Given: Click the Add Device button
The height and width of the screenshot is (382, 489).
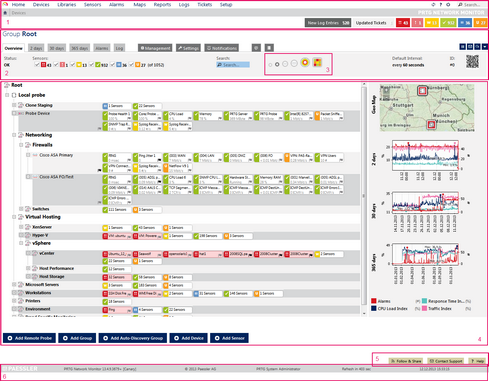Looking at the screenshot, I should pos(188,338).
